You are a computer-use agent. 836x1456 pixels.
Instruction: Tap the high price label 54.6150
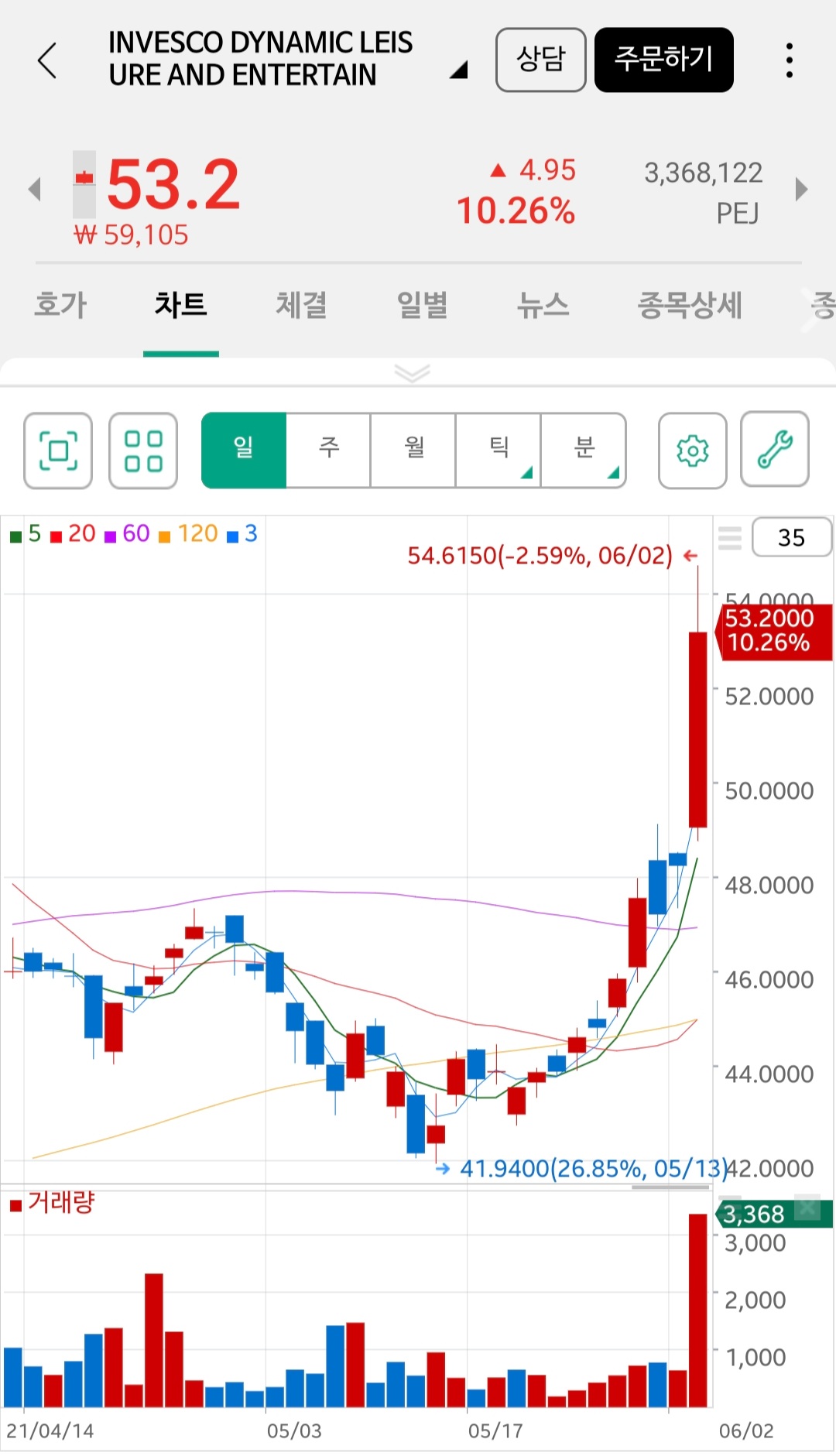(x=540, y=556)
